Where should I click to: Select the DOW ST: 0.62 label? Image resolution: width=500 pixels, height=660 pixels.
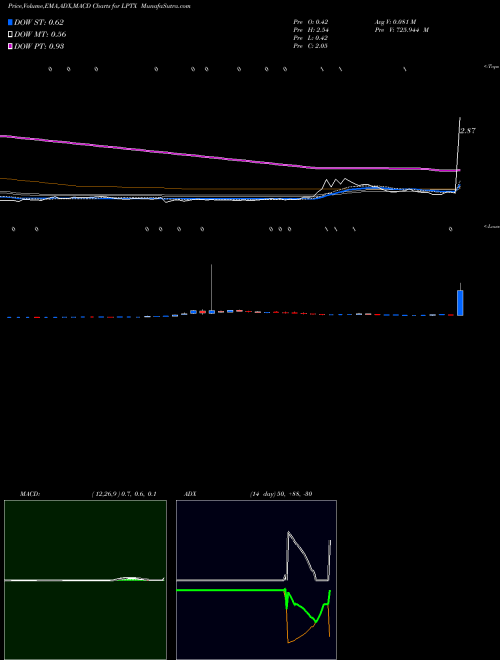39,22
